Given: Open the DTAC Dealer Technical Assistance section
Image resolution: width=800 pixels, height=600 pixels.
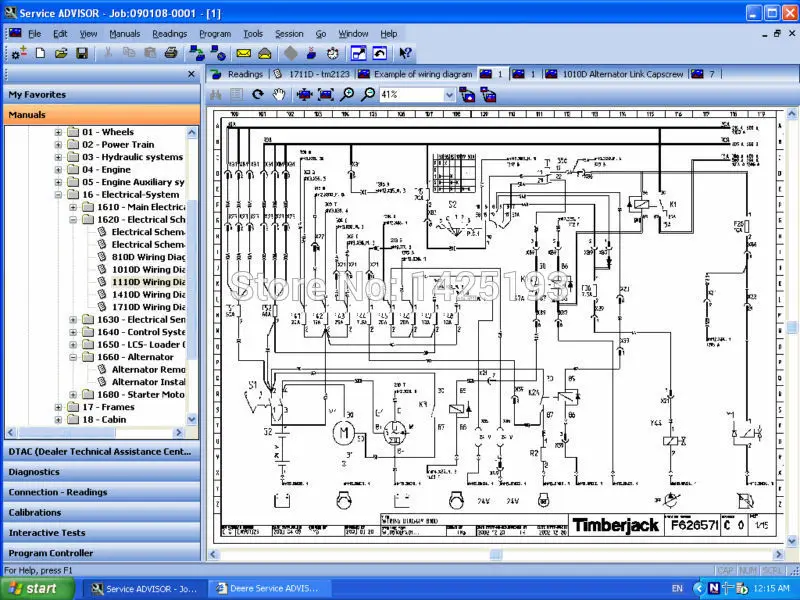Looking at the screenshot, I should (x=102, y=452).
